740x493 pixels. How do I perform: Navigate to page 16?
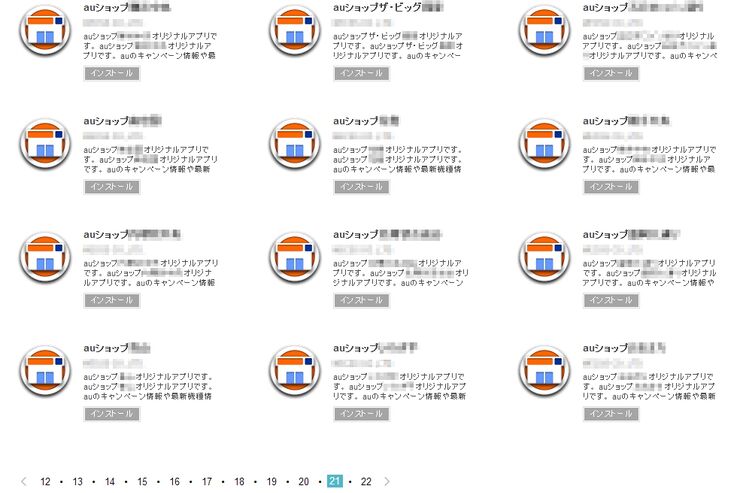(175, 482)
